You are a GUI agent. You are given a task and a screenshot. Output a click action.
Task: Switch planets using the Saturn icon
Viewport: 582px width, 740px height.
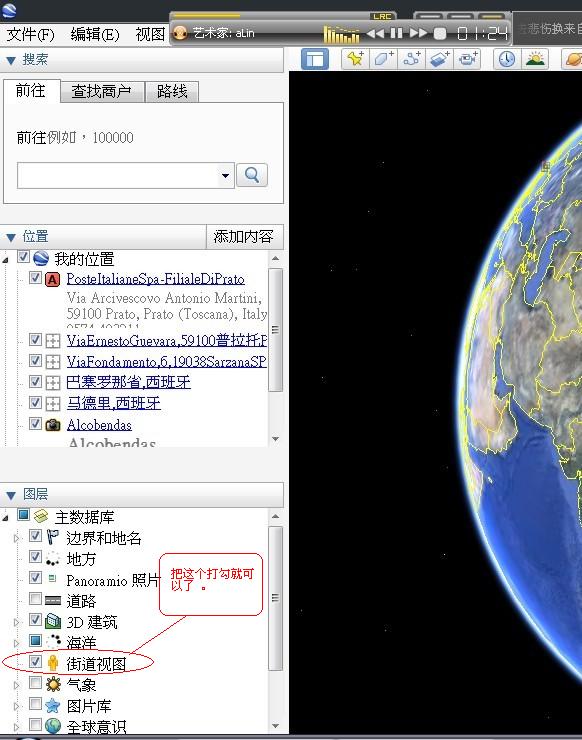(x=573, y=59)
